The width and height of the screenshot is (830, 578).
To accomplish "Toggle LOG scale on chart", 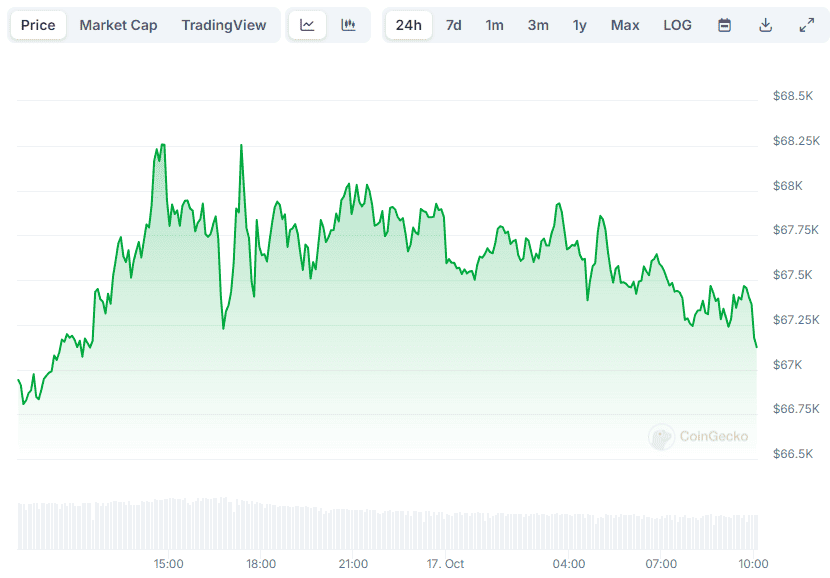I will tap(677, 25).
